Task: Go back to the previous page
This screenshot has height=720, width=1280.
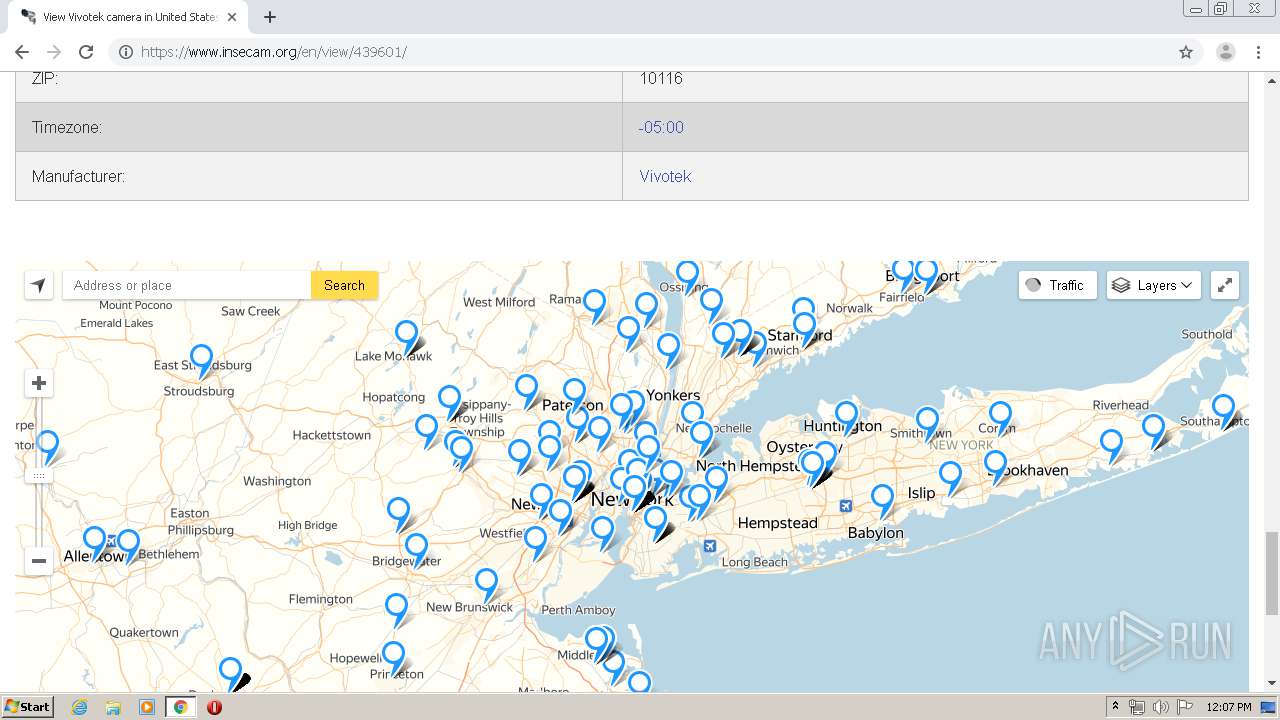Action: coord(22,52)
